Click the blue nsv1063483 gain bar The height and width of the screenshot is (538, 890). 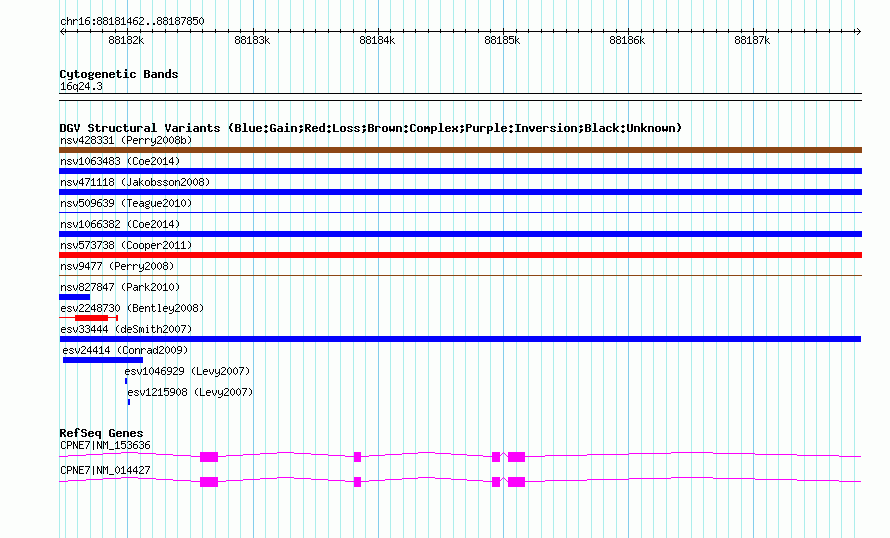(460, 171)
